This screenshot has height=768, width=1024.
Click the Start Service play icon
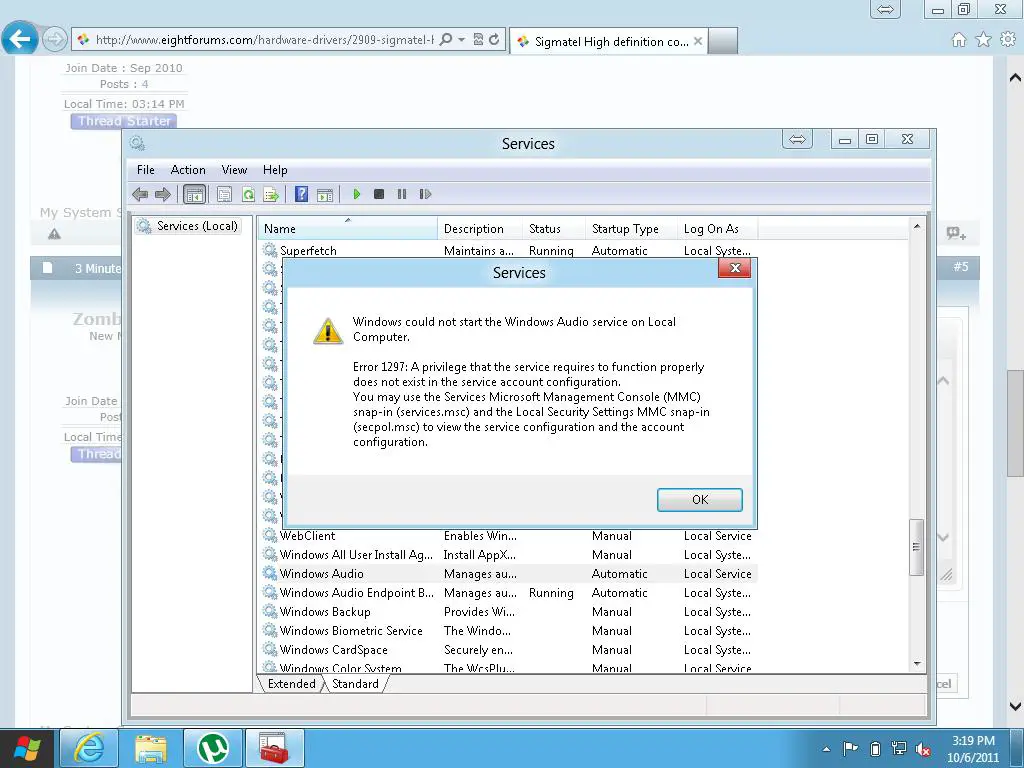pyautogui.click(x=356, y=195)
